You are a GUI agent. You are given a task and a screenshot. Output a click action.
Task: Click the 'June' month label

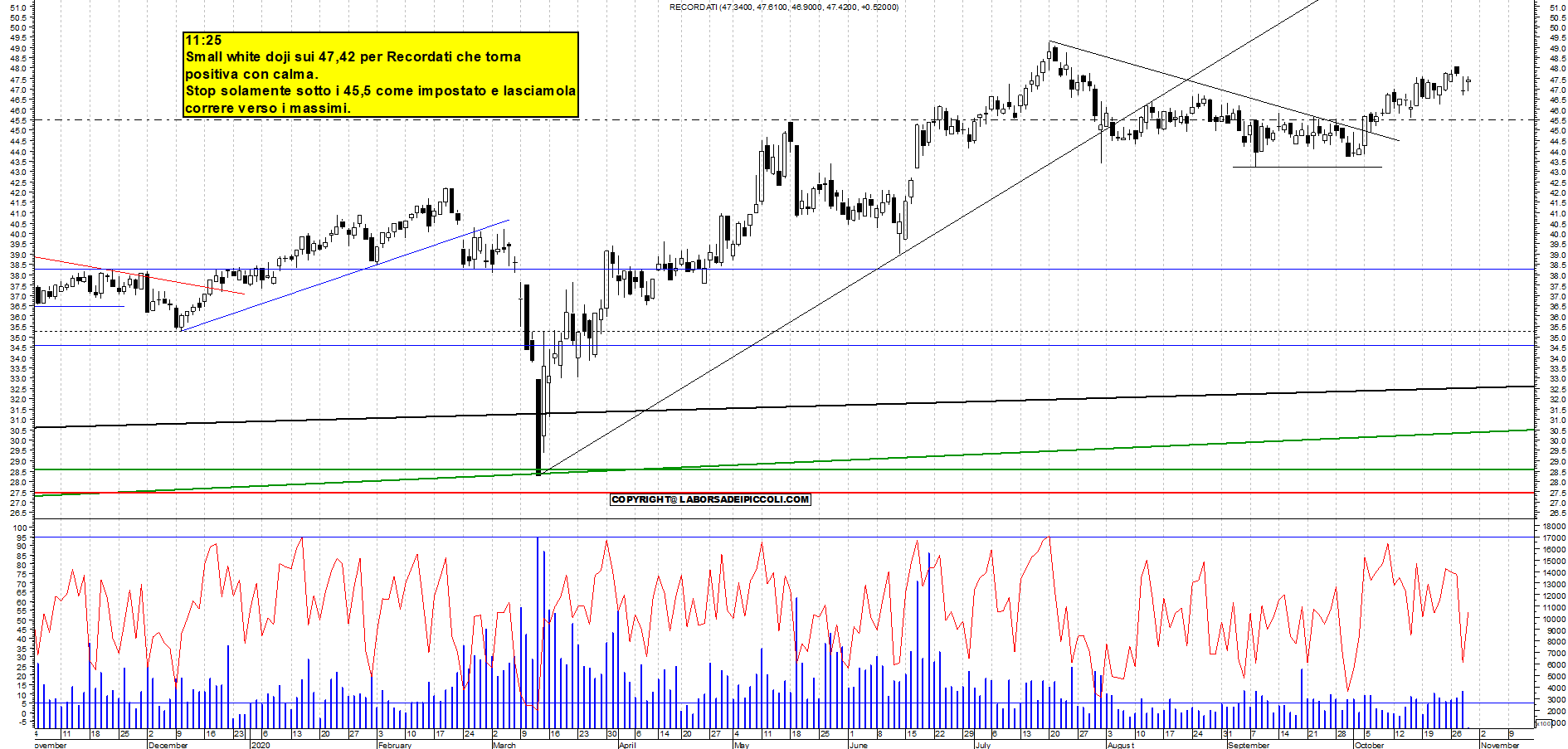[x=859, y=745]
